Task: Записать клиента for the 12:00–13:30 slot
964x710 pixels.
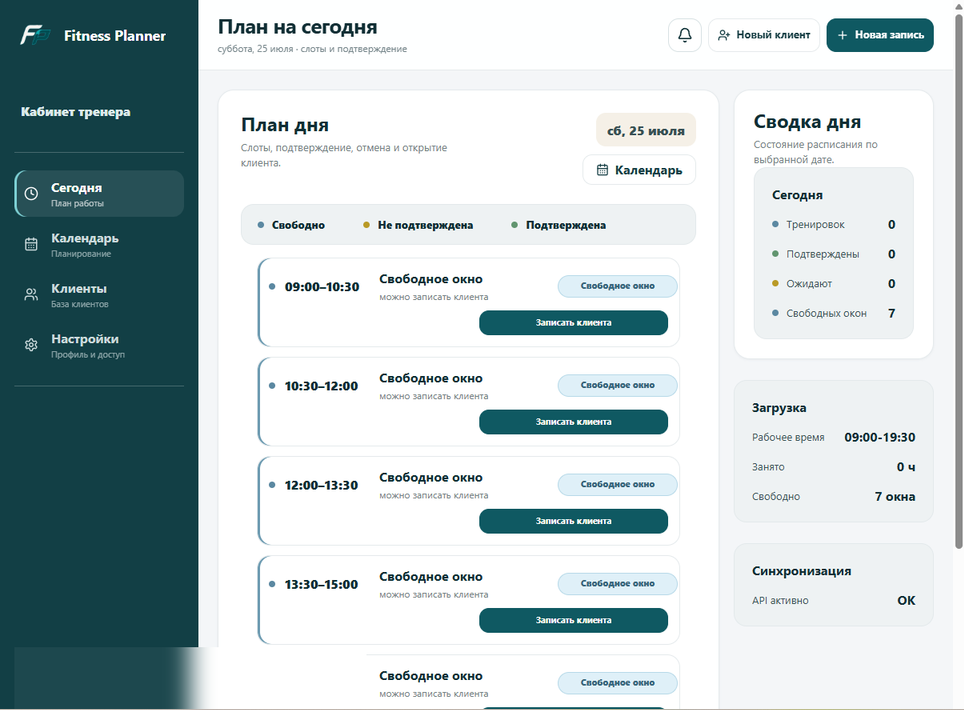Action: [x=573, y=521]
